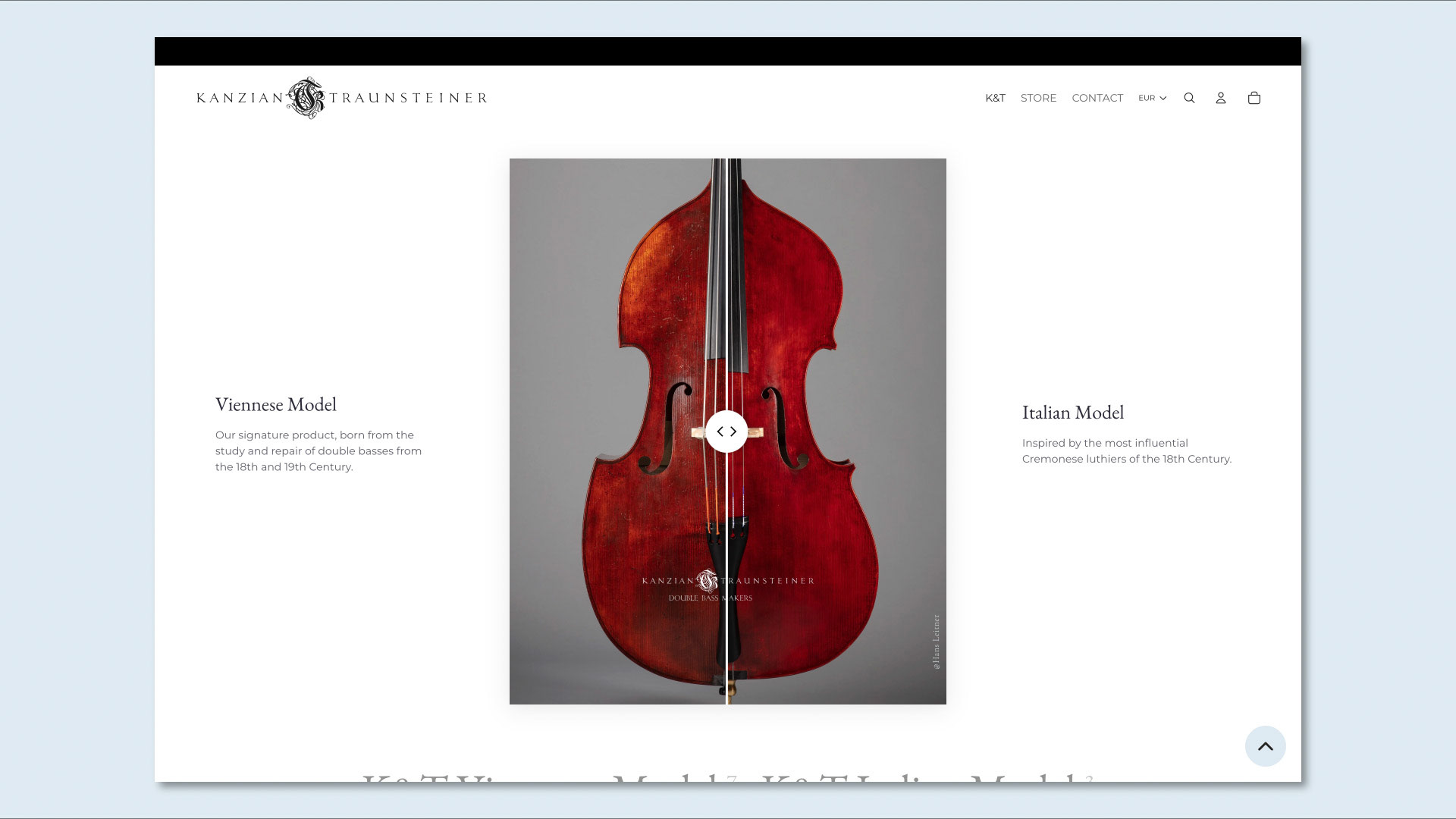Click the scroll-to-top arrow button
Image resolution: width=1456 pixels, height=819 pixels.
coord(1265,746)
